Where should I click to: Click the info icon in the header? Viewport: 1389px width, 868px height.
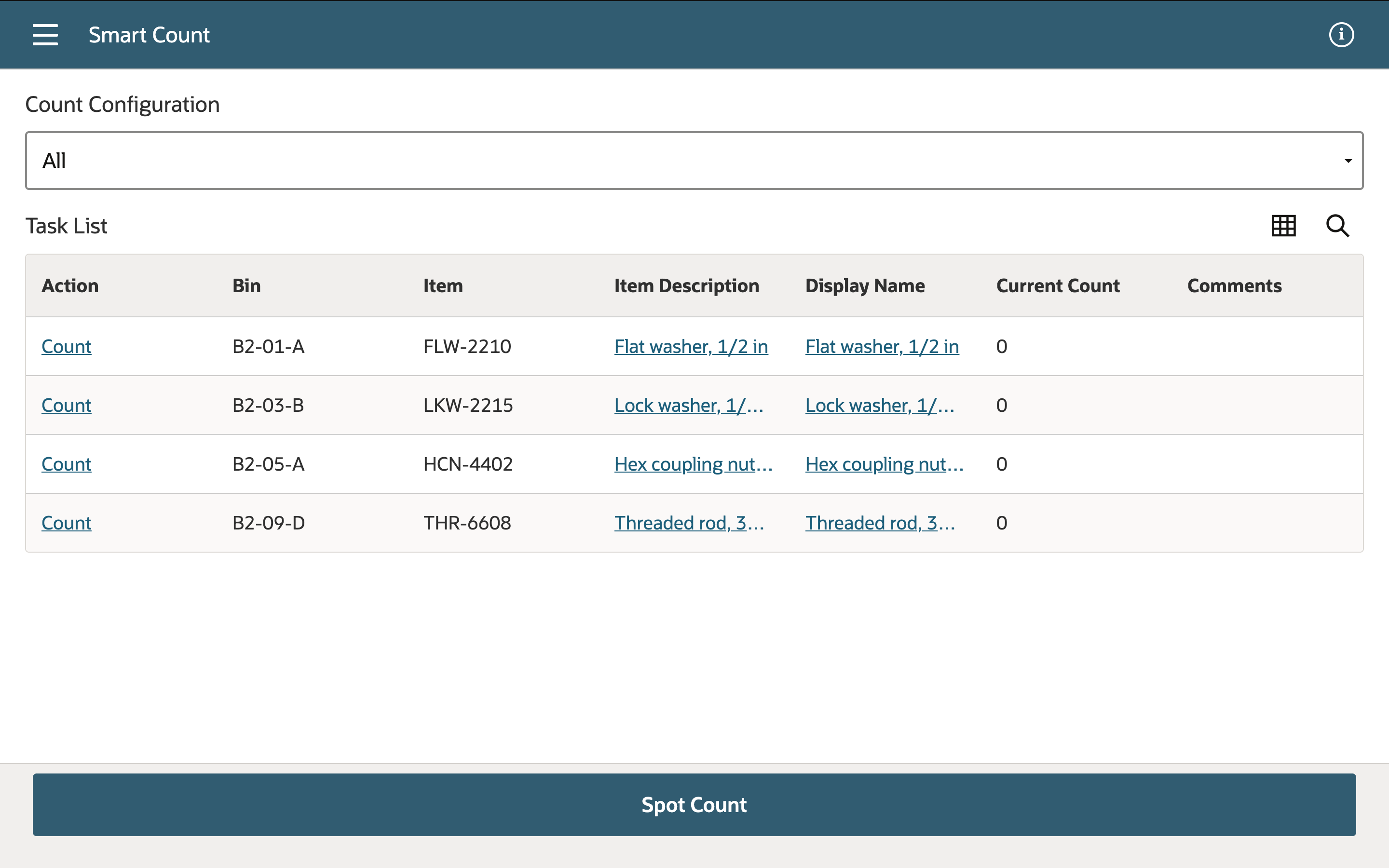click(x=1341, y=35)
